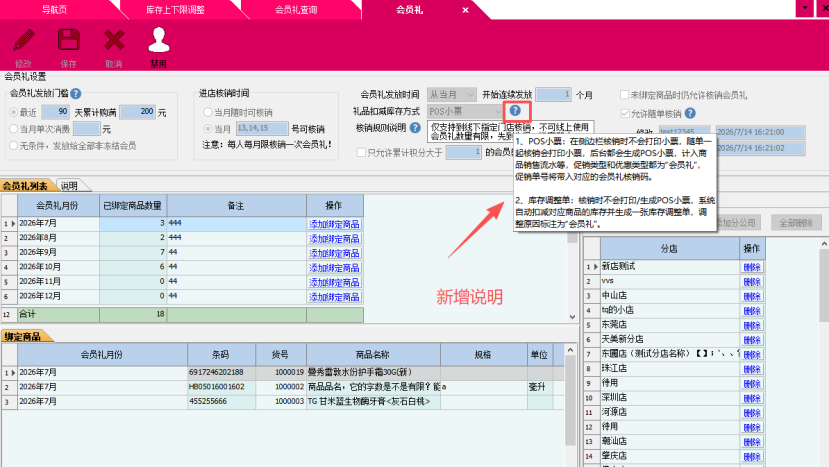Open help icon beside 核销规则说明
829x467 pixels.
click(416, 127)
